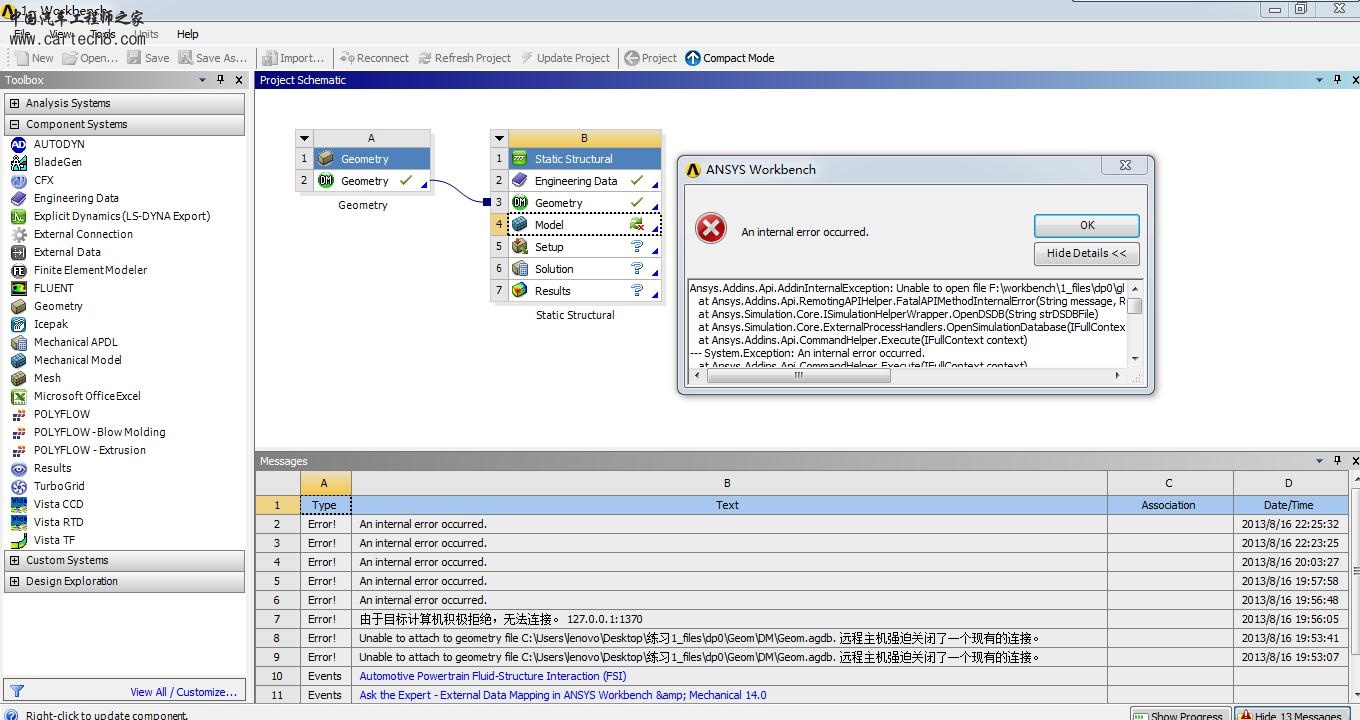Image resolution: width=1360 pixels, height=720 pixels.
Task: Select the Icepak component icon
Action: (18, 324)
